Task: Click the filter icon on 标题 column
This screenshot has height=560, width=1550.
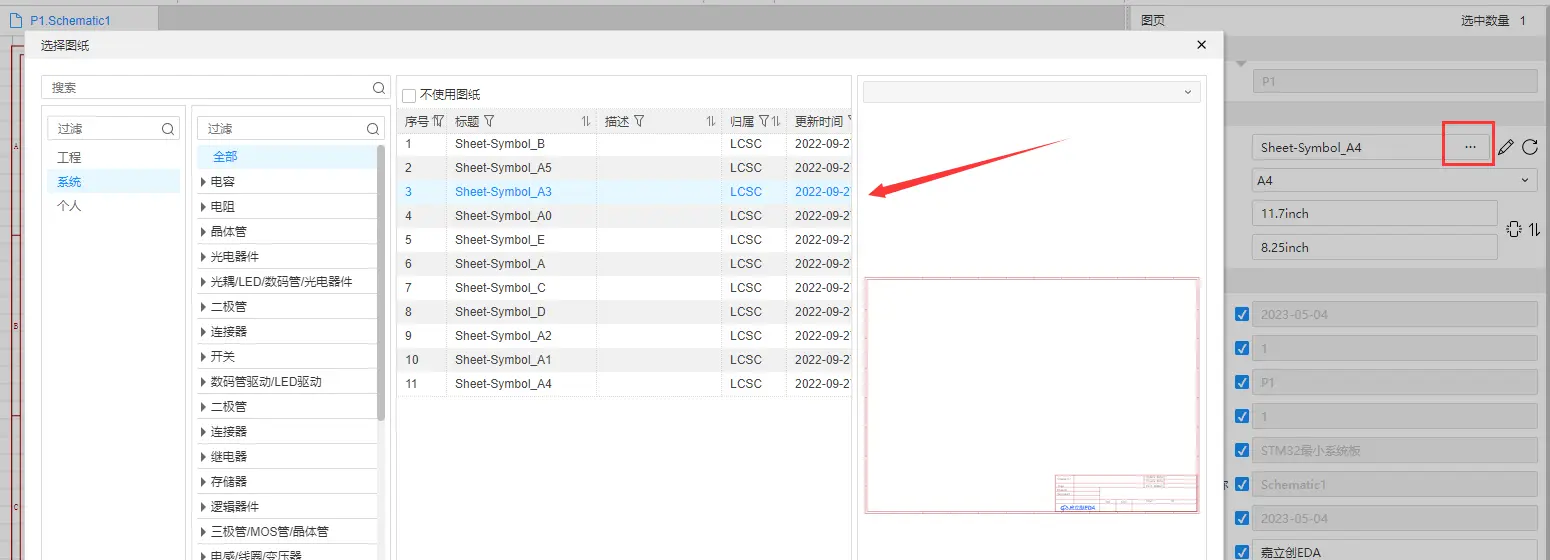Action: (x=490, y=121)
